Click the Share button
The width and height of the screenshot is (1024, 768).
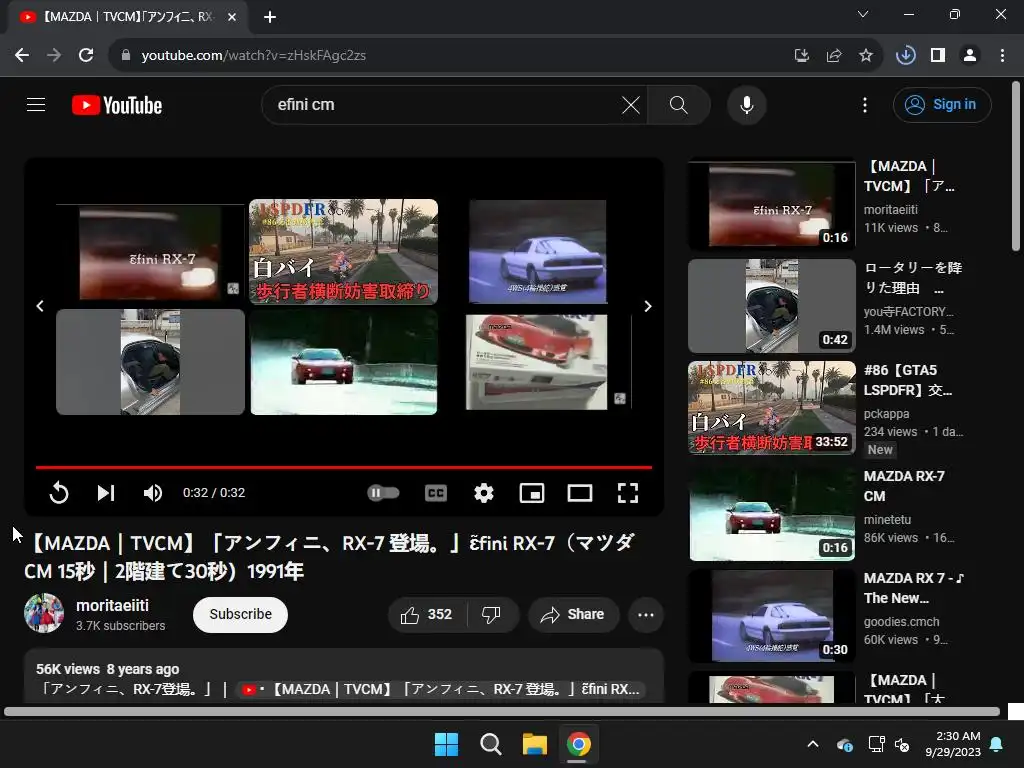coord(573,615)
